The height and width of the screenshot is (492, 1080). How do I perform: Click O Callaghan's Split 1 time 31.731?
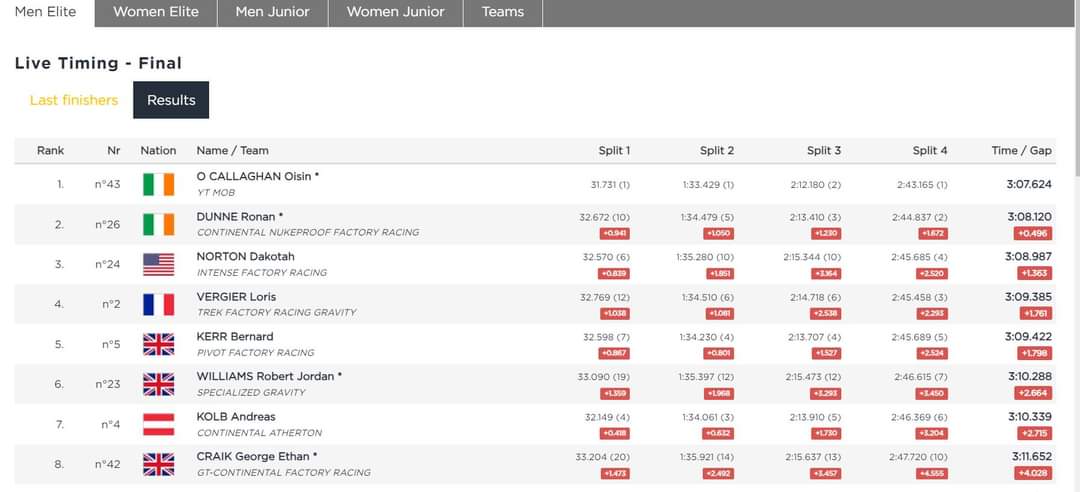coord(610,185)
